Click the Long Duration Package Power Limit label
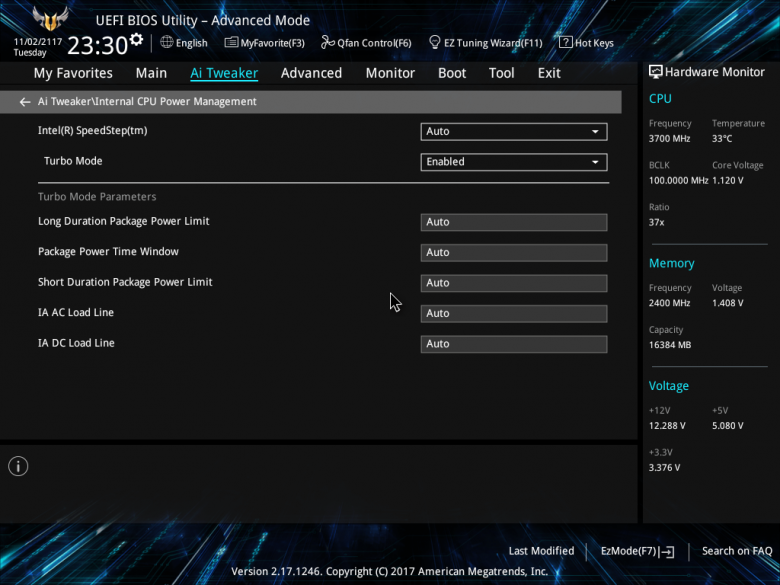Screen dimensions: 780x585 (123, 221)
